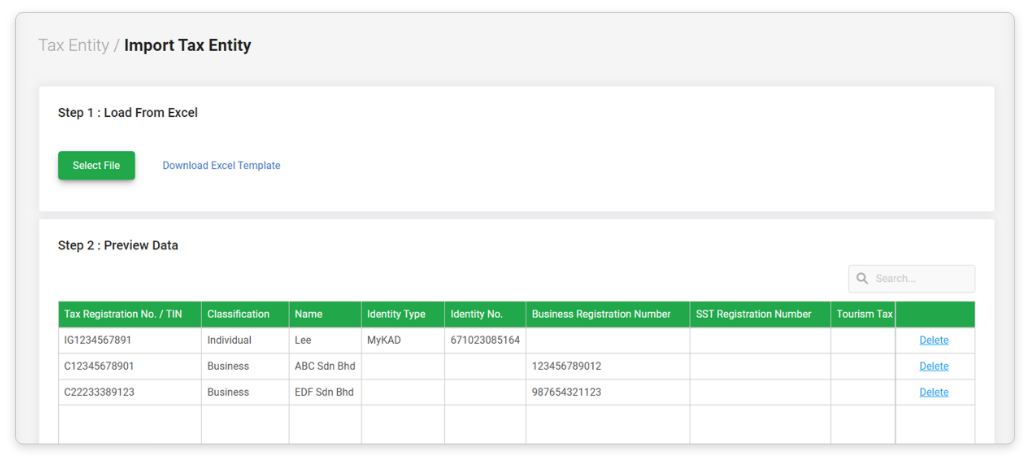Select the C12345678901 TIN cell

coord(99,366)
